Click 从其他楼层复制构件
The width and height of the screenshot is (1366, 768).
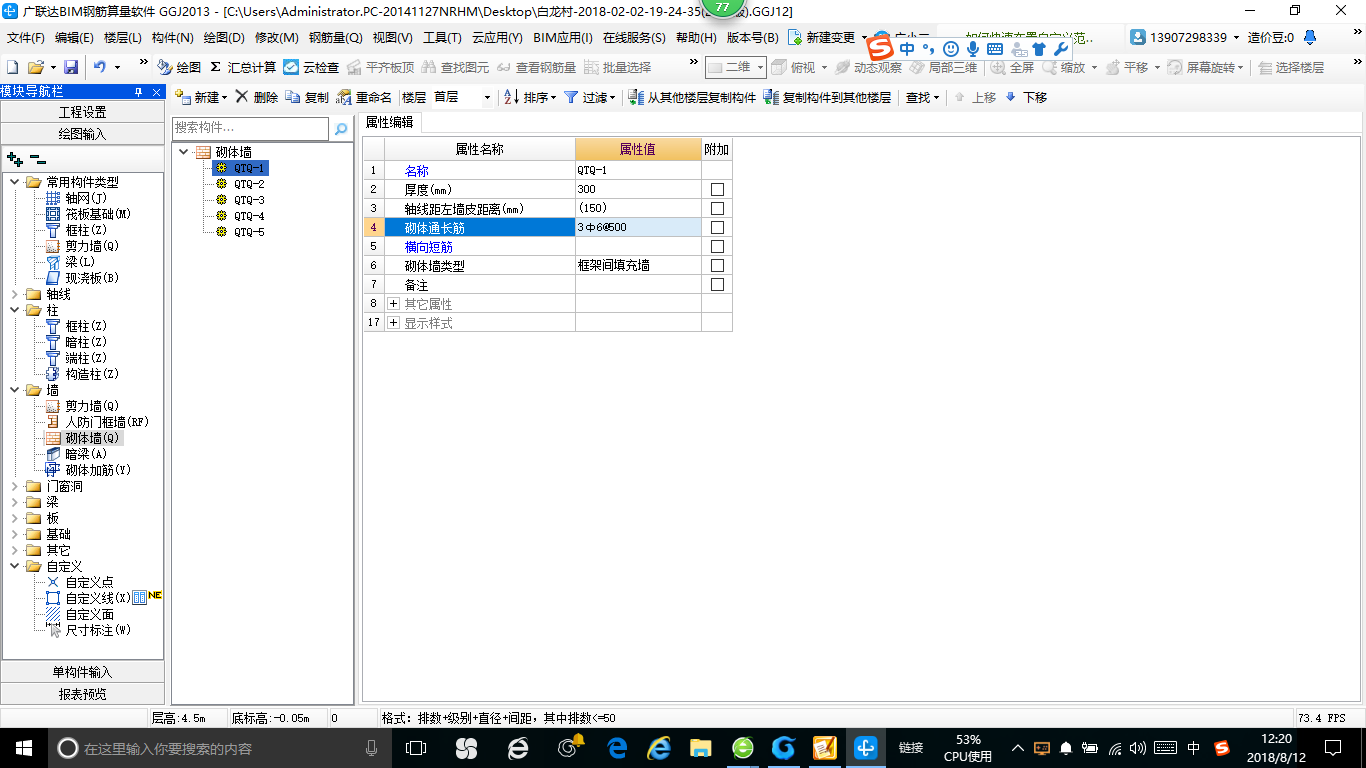coord(692,97)
